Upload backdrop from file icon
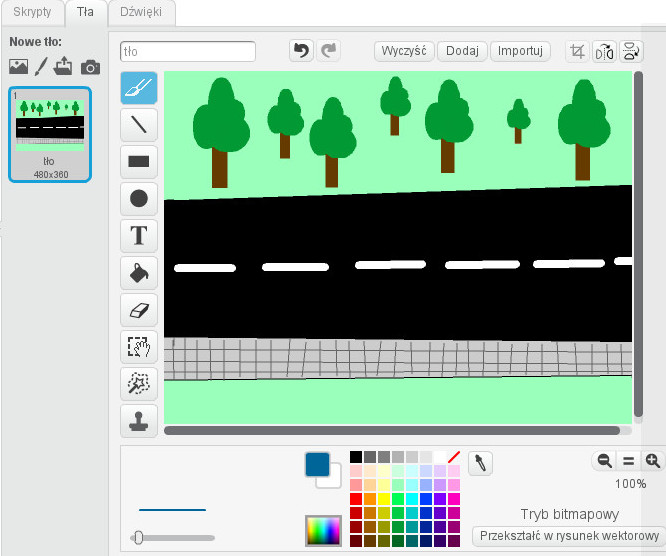Image resolution: width=666 pixels, height=556 pixels. [63, 66]
